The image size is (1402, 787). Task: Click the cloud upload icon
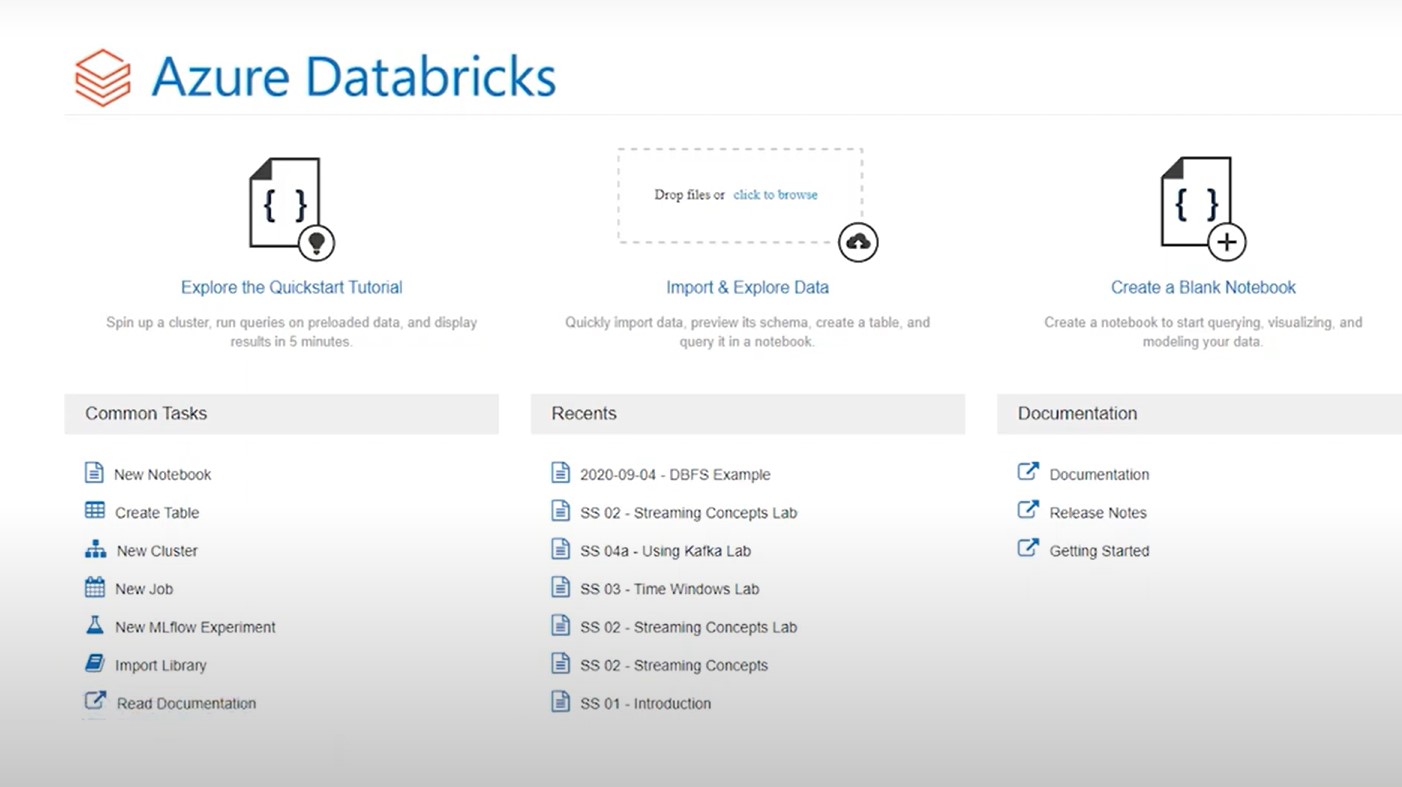tap(858, 241)
